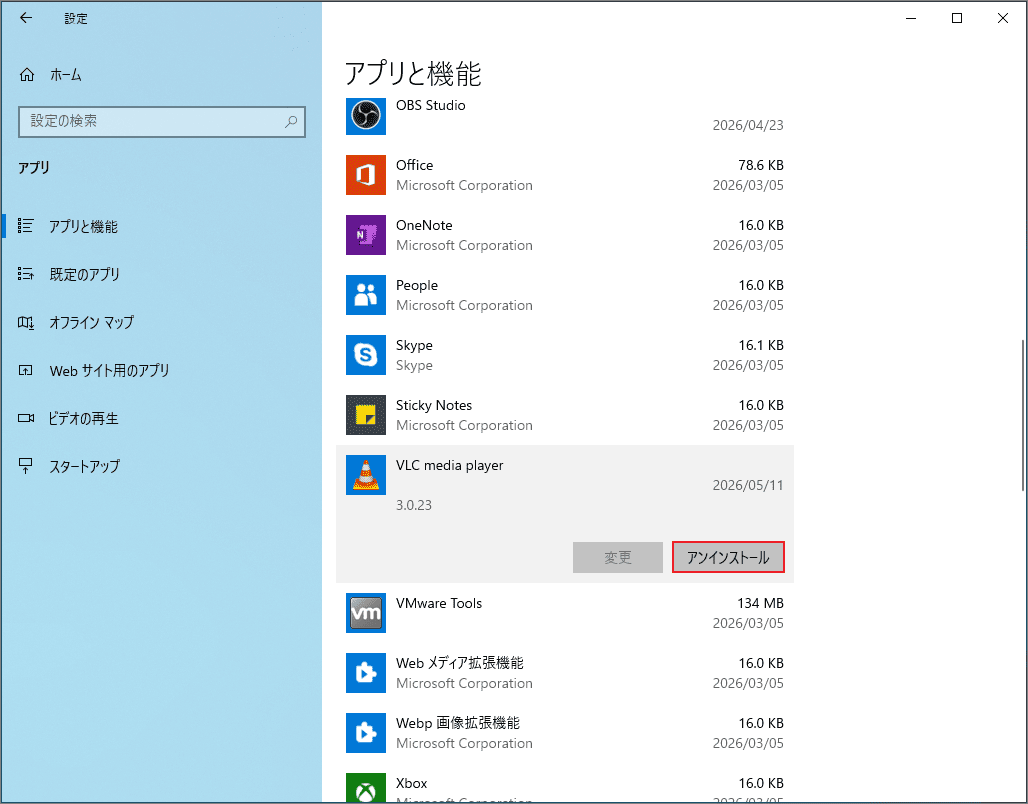Select the アプリと機能 list icon
This screenshot has height=804, width=1028.
click(26, 226)
